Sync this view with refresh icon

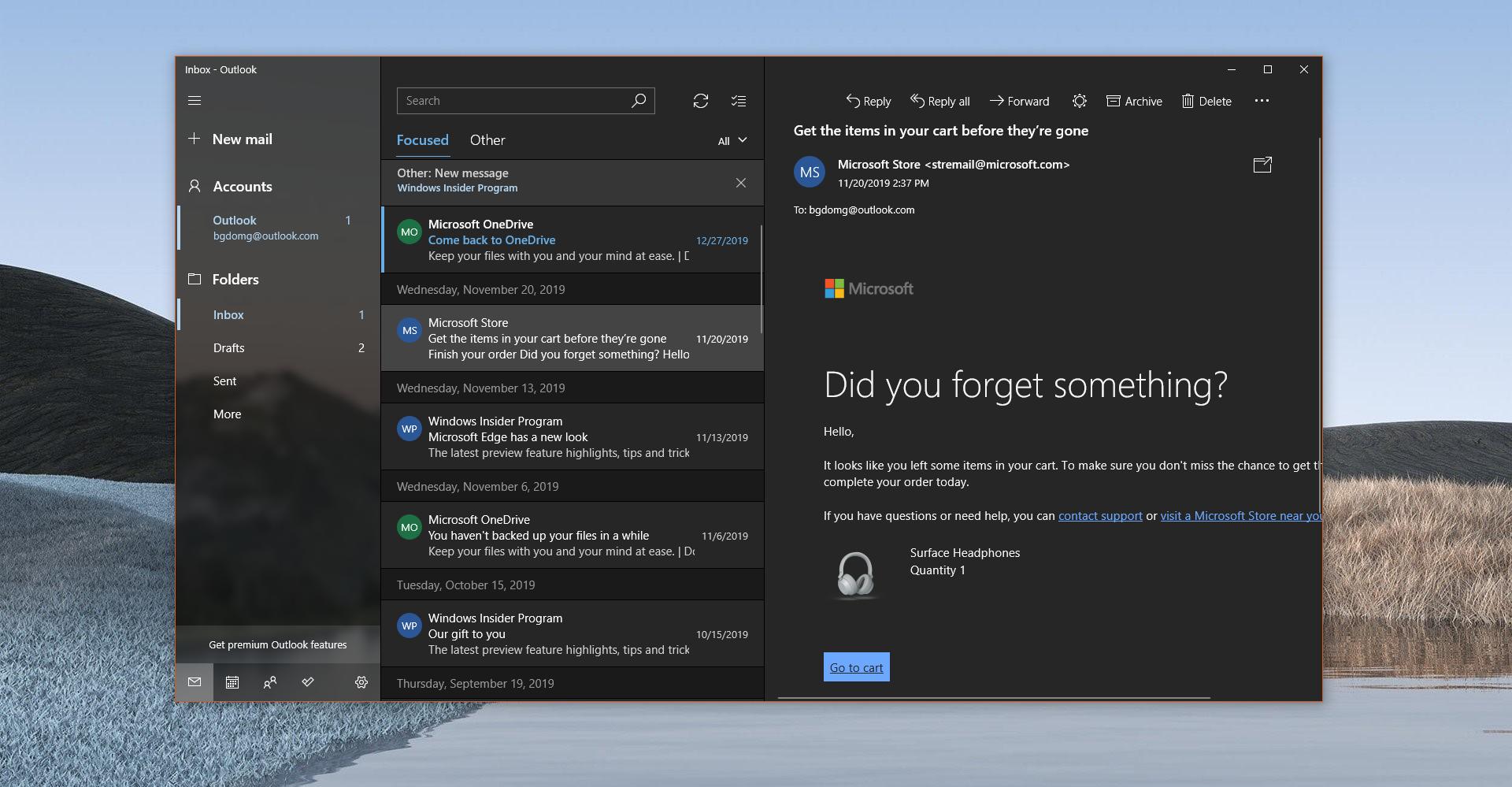(701, 101)
